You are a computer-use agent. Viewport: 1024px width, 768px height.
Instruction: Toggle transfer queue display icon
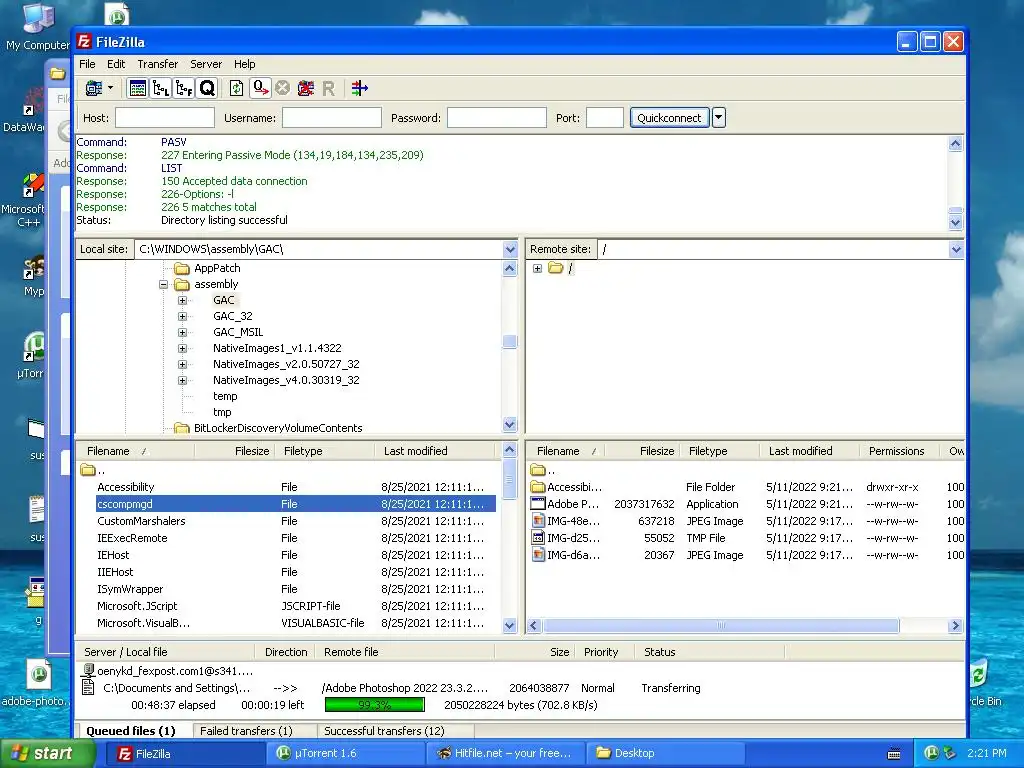207,88
